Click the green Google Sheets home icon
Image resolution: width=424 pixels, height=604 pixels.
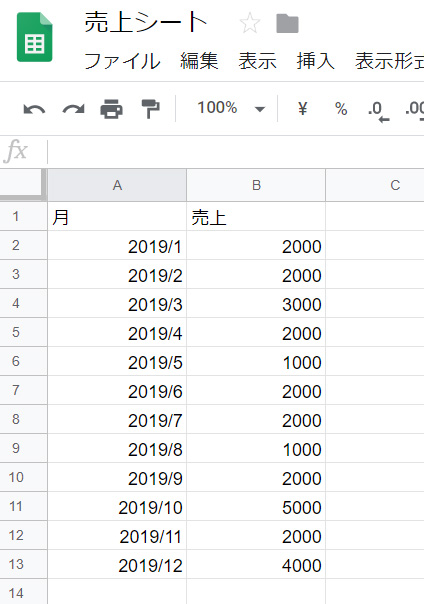35,37
